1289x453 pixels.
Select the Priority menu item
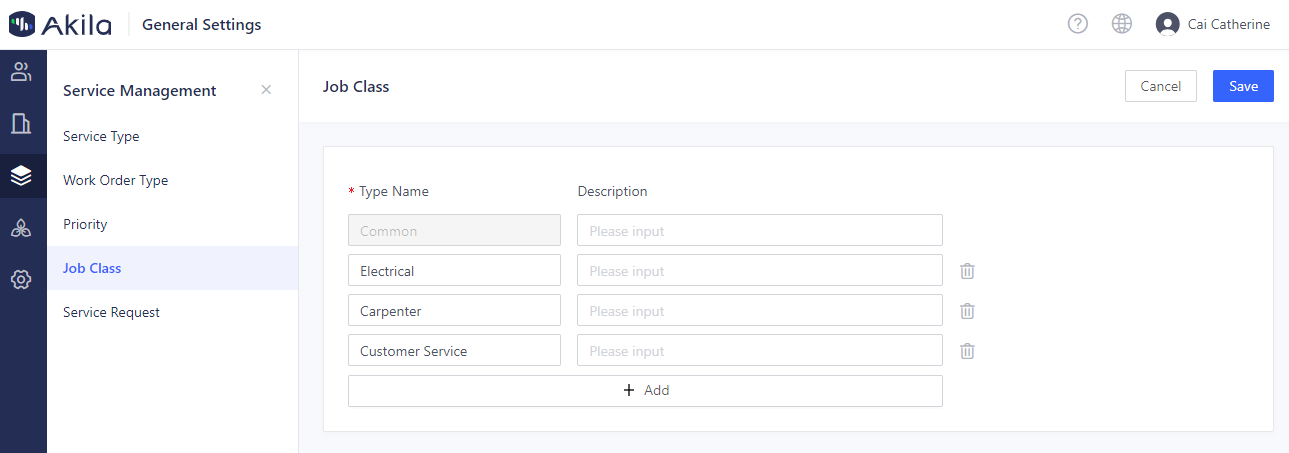point(172,224)
